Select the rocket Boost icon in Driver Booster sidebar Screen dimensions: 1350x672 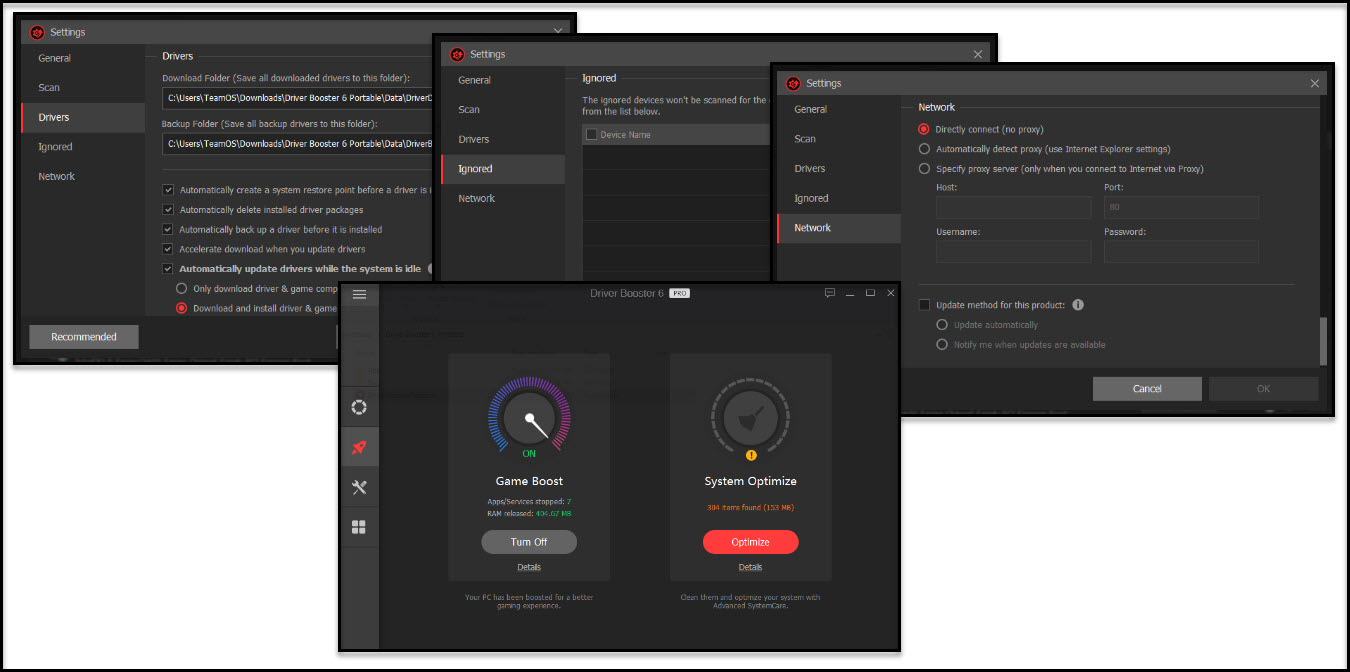[x=360, y=447]
